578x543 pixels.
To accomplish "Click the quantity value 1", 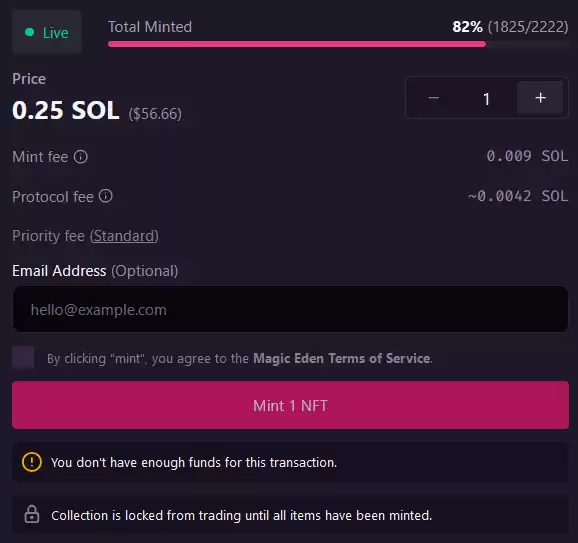I will pos(487,99).
